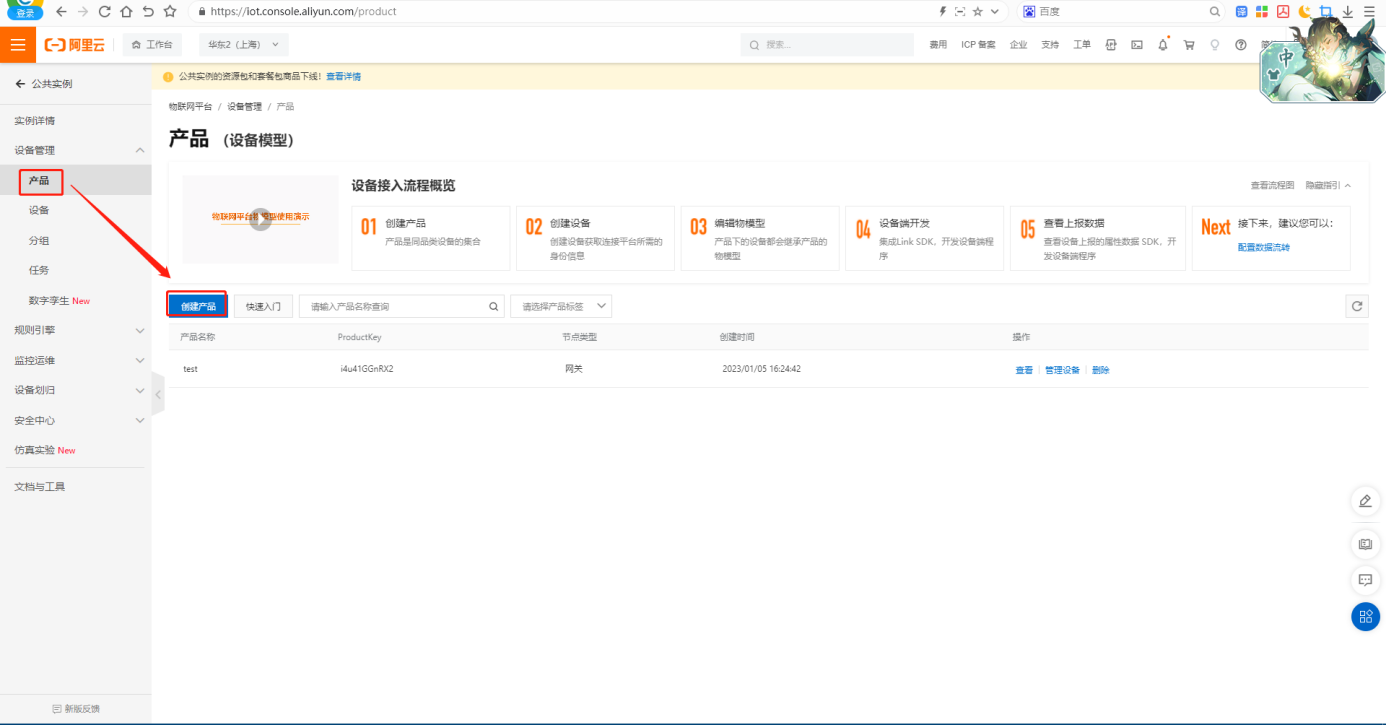
Task: Open address bar dropdown chevron
Action: point(994,12)
